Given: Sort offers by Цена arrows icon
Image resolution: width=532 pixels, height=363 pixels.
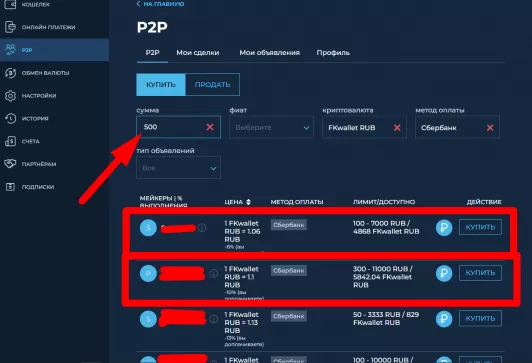Looking at the screenshot, I should [x=248, y=202].
